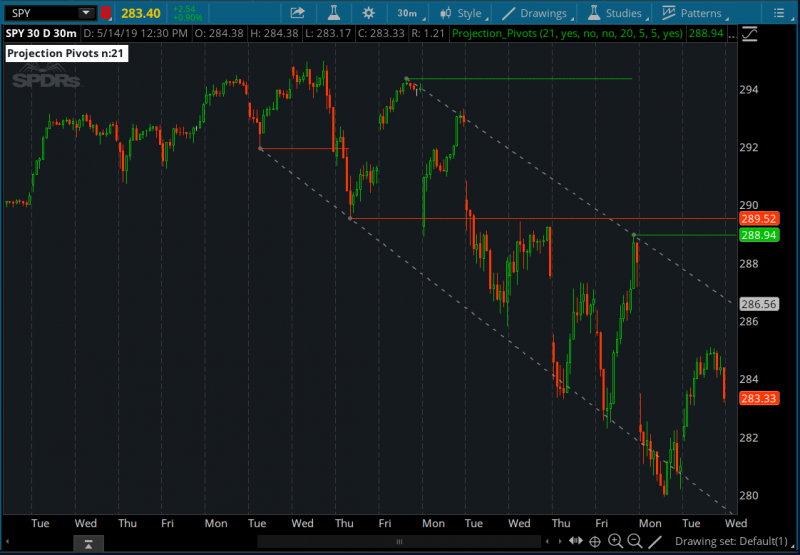Click the share chart icon
800x555 pixels.
pyautogui.click(x=298, y=13)
